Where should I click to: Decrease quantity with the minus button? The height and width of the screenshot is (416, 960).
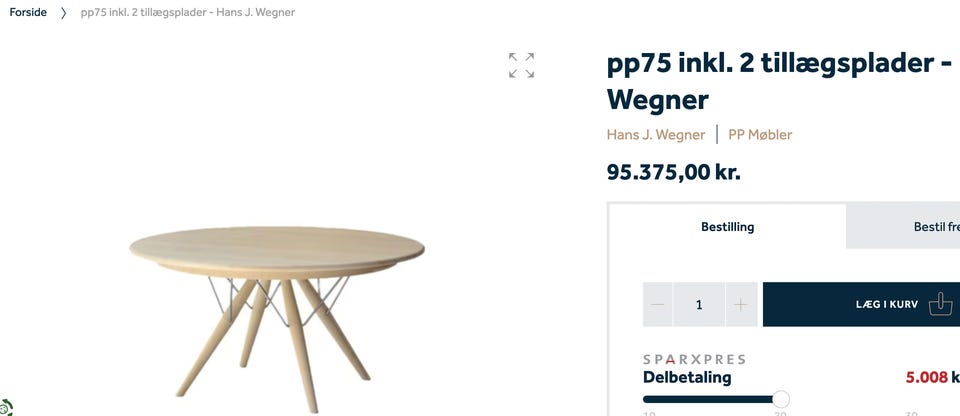[x=658, y=304]
